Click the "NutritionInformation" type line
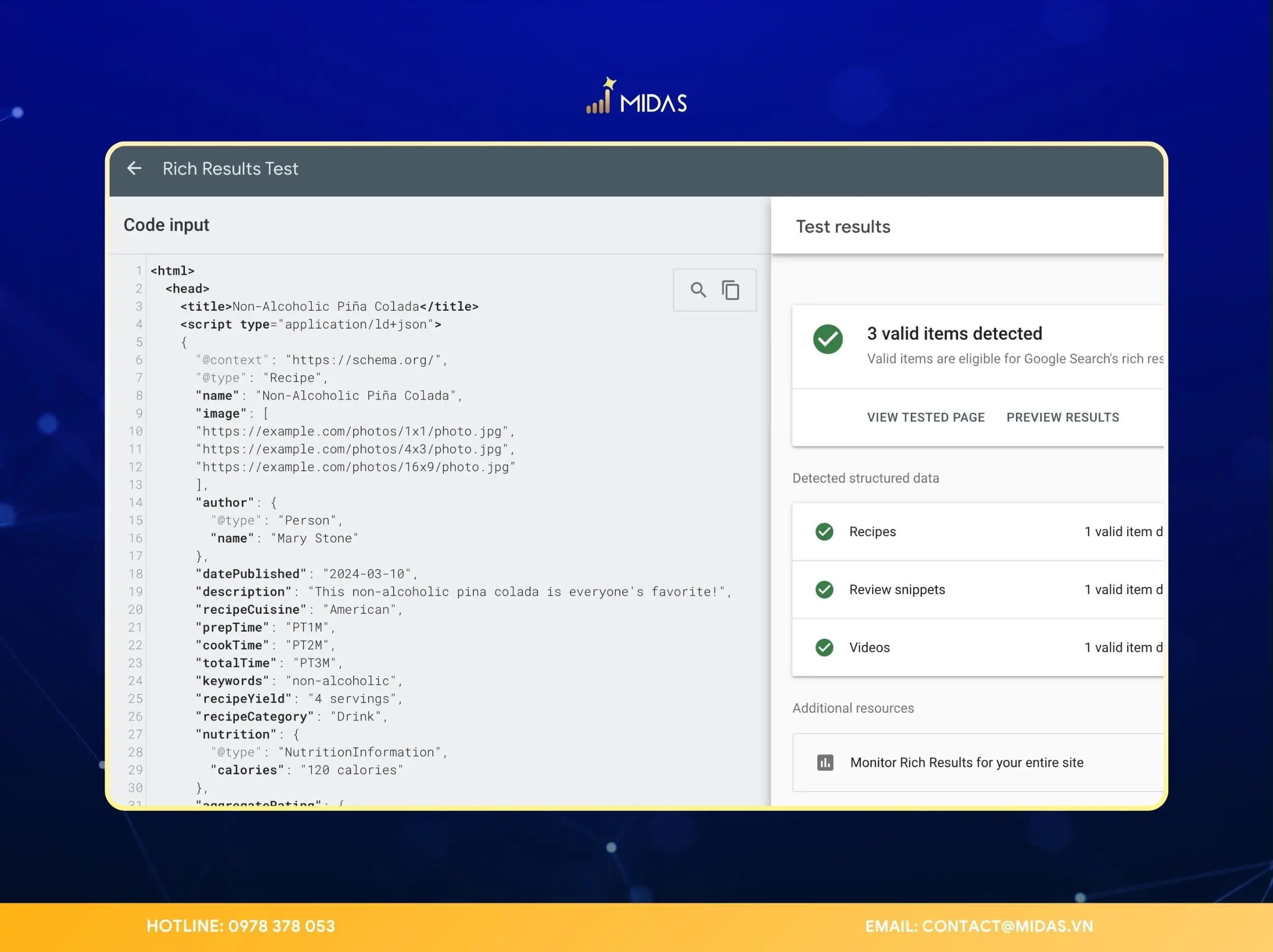The height and width of the screenshot is (952, 1273). point(329,752)
